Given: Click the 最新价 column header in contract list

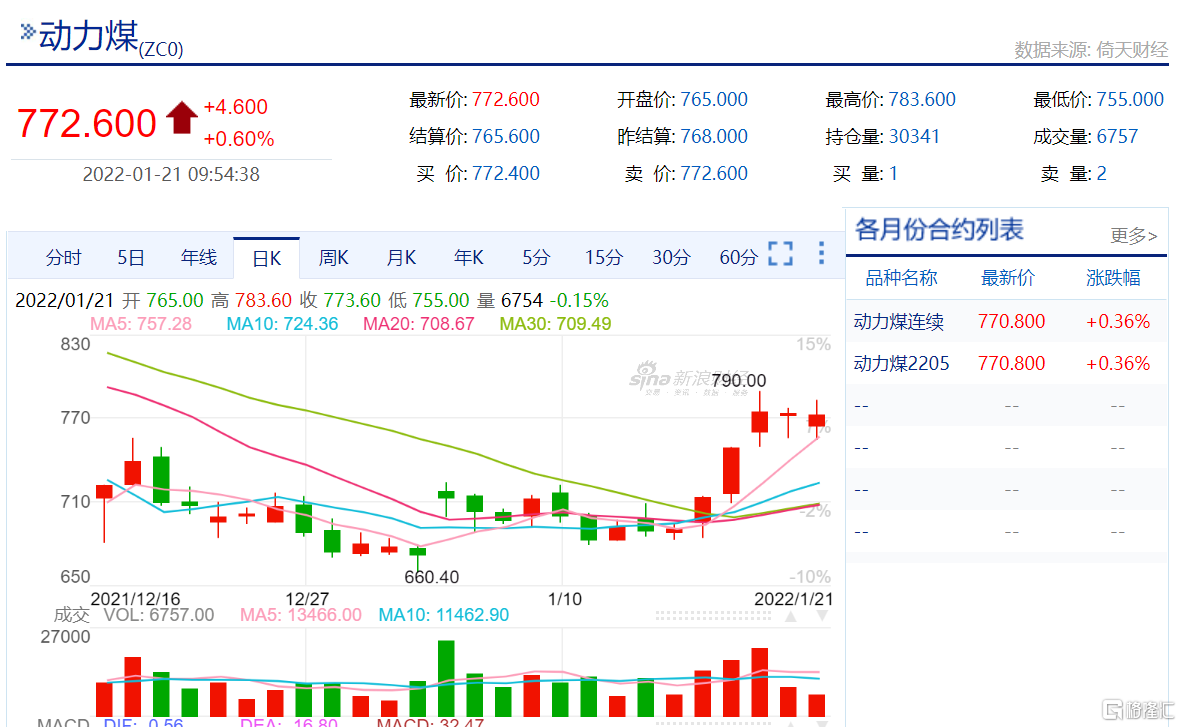Looking at the screenshot, I should [x=1008, y=278].
